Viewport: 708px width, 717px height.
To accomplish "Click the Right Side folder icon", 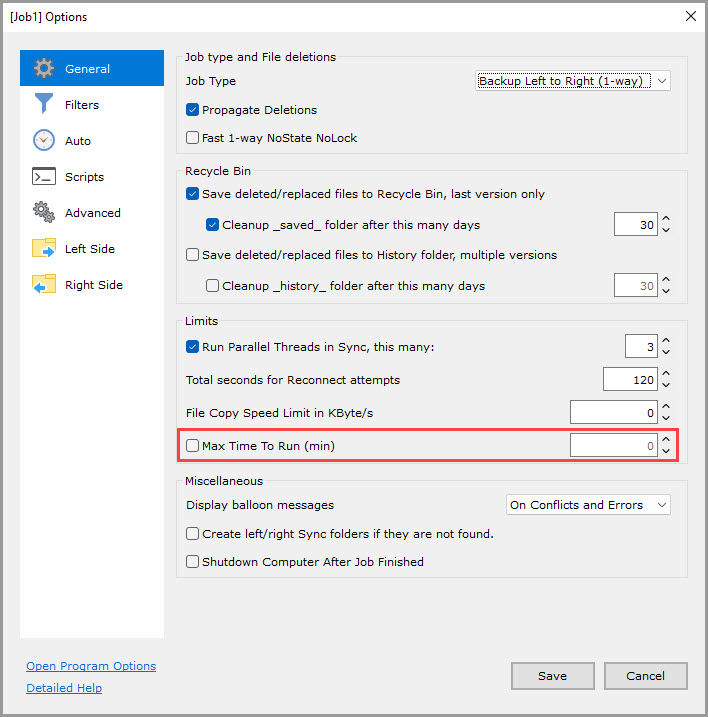I will [44, 285].
